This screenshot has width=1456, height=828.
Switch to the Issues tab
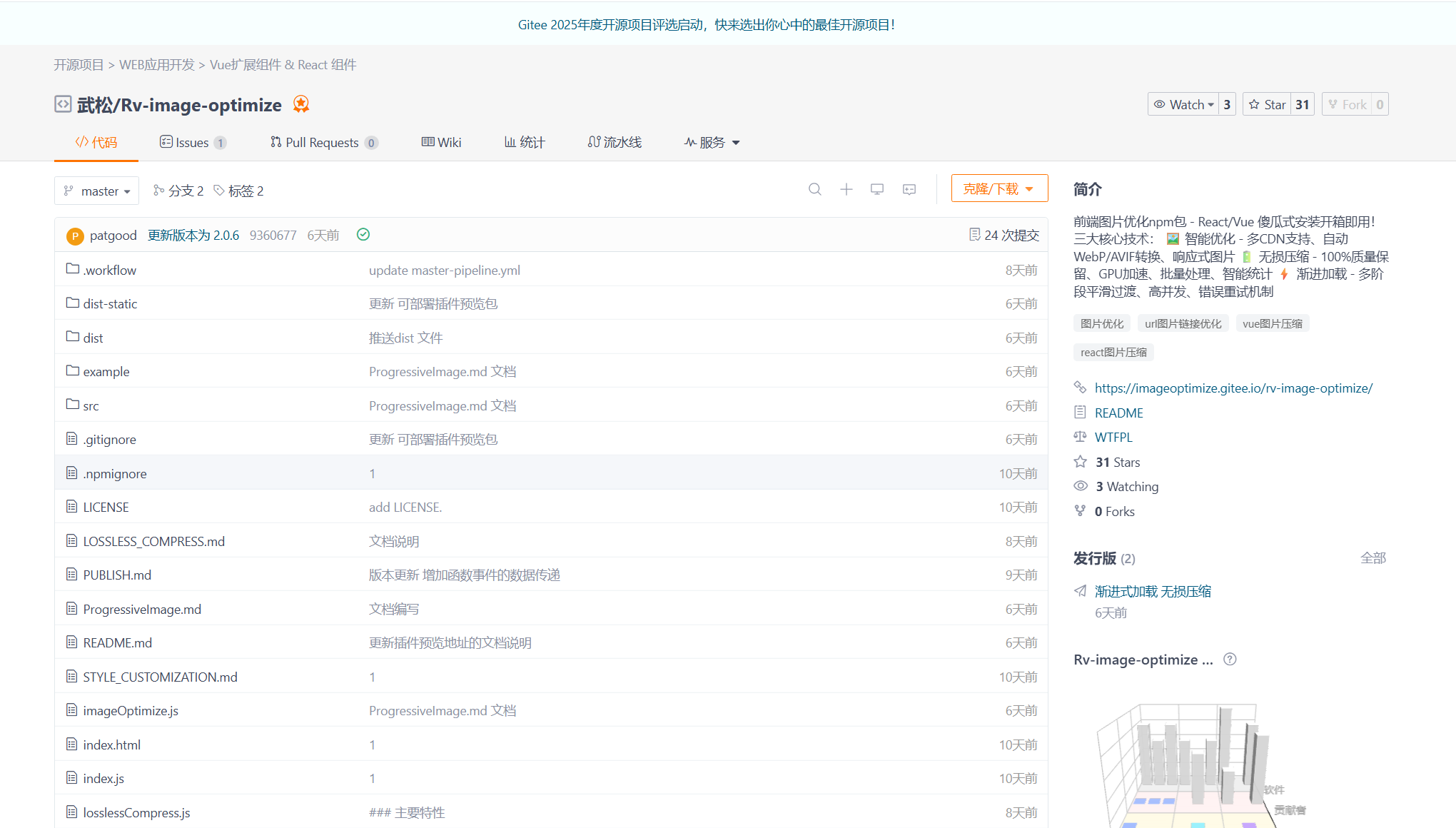193,142
